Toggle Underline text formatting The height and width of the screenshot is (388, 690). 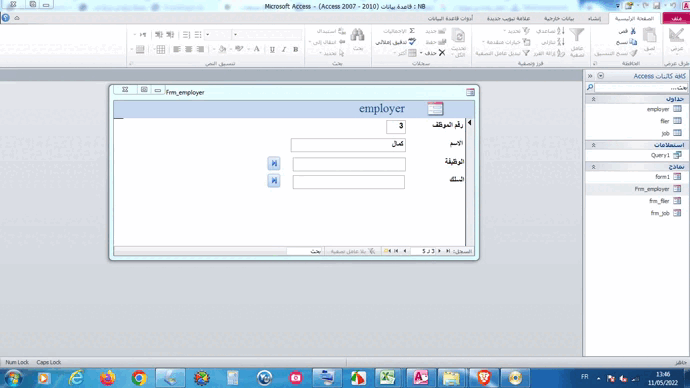(272, 50)
